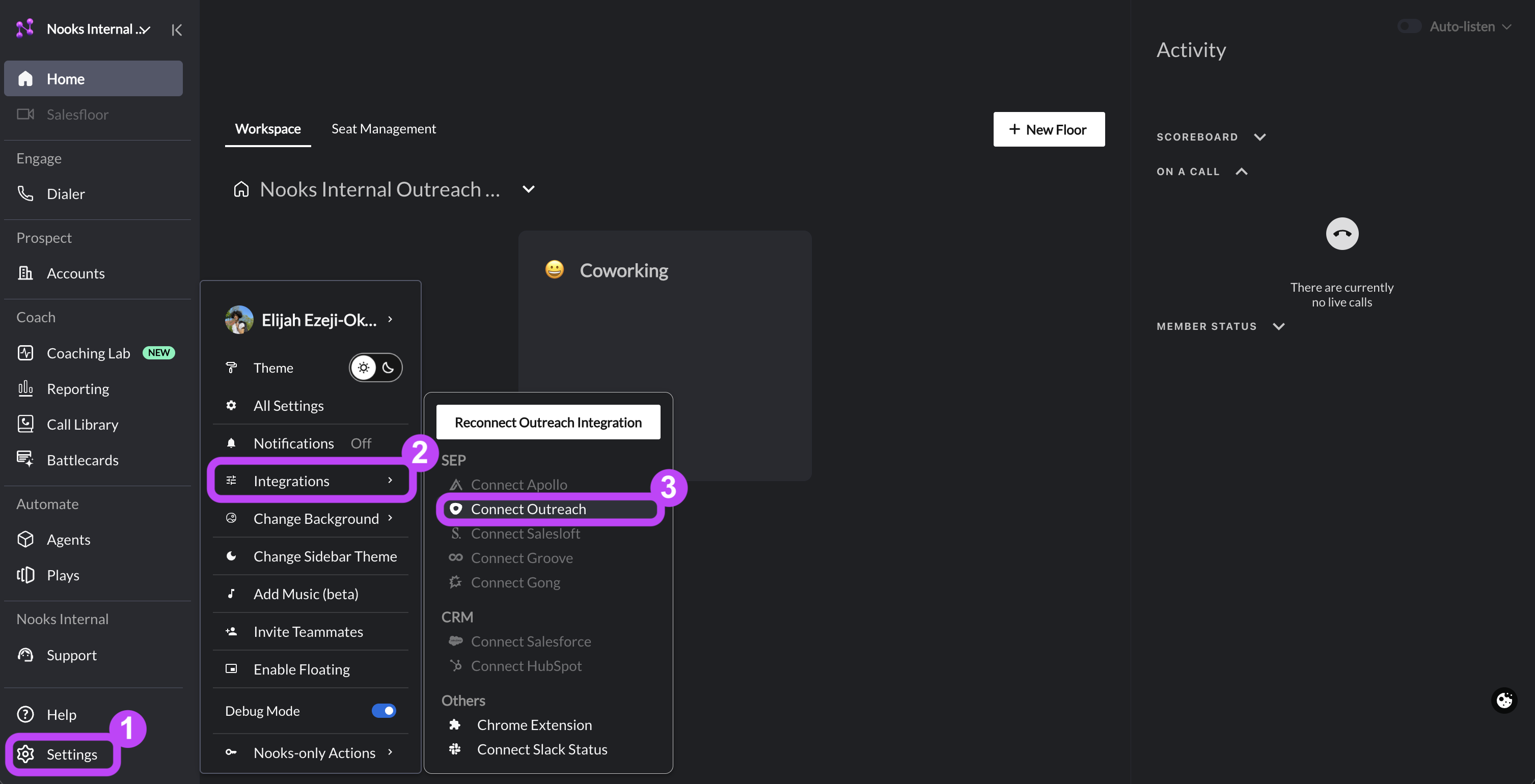Click the Home house icon
Image resolution: width=1535 pixels, height=784 pixels.
25,78
